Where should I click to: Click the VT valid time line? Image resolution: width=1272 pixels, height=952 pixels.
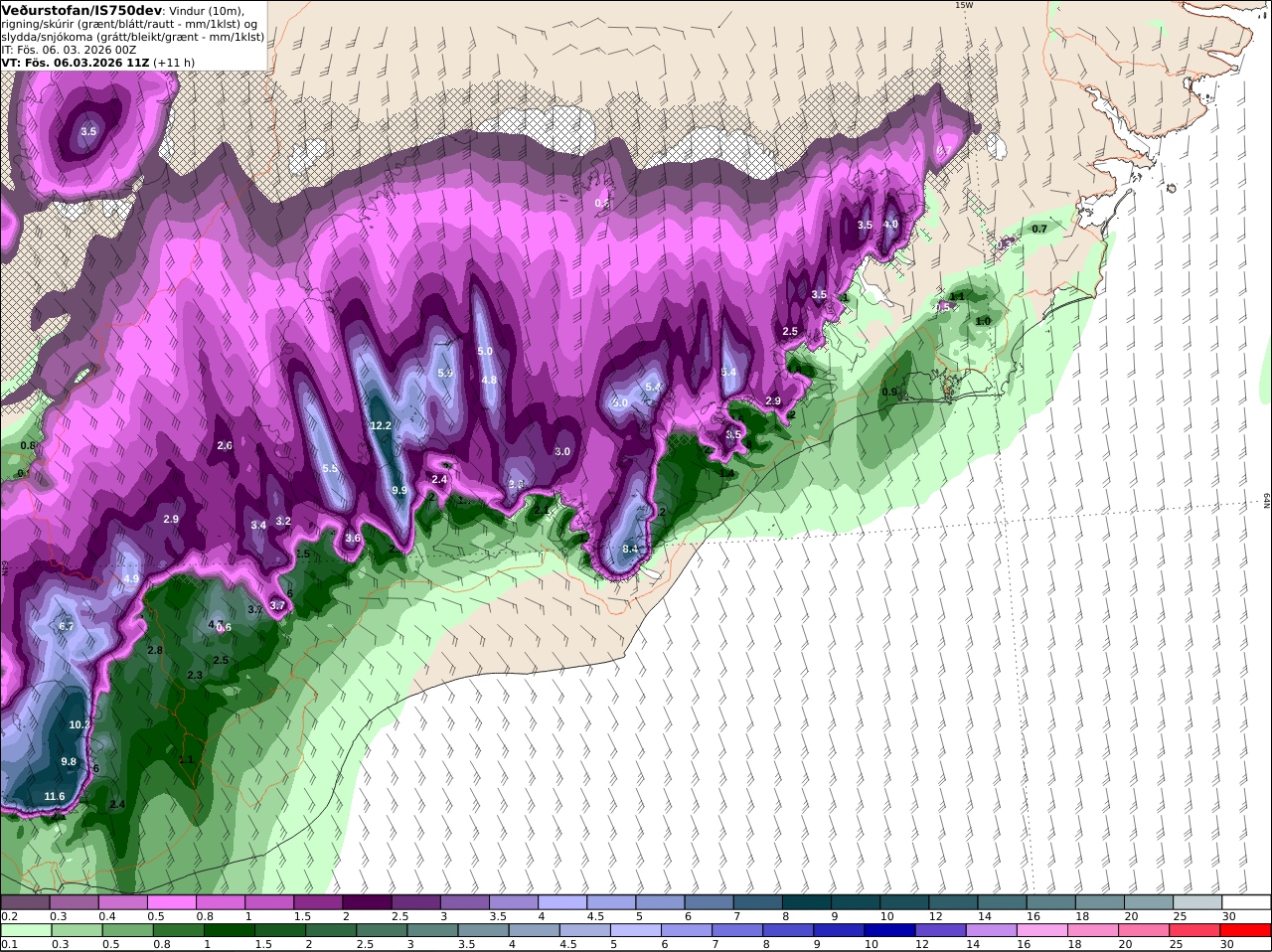point(98,62)
